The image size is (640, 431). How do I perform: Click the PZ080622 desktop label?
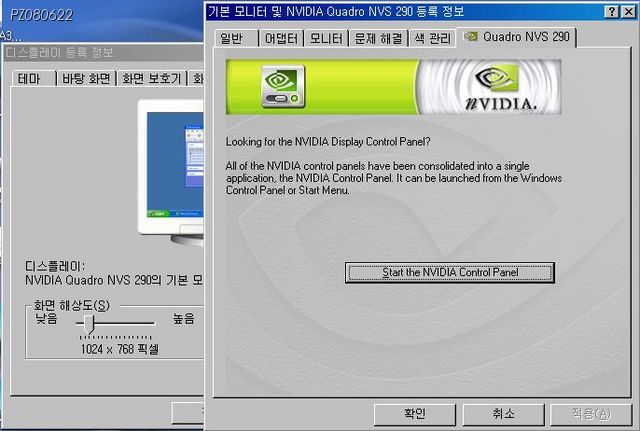(x=41, y=15)
